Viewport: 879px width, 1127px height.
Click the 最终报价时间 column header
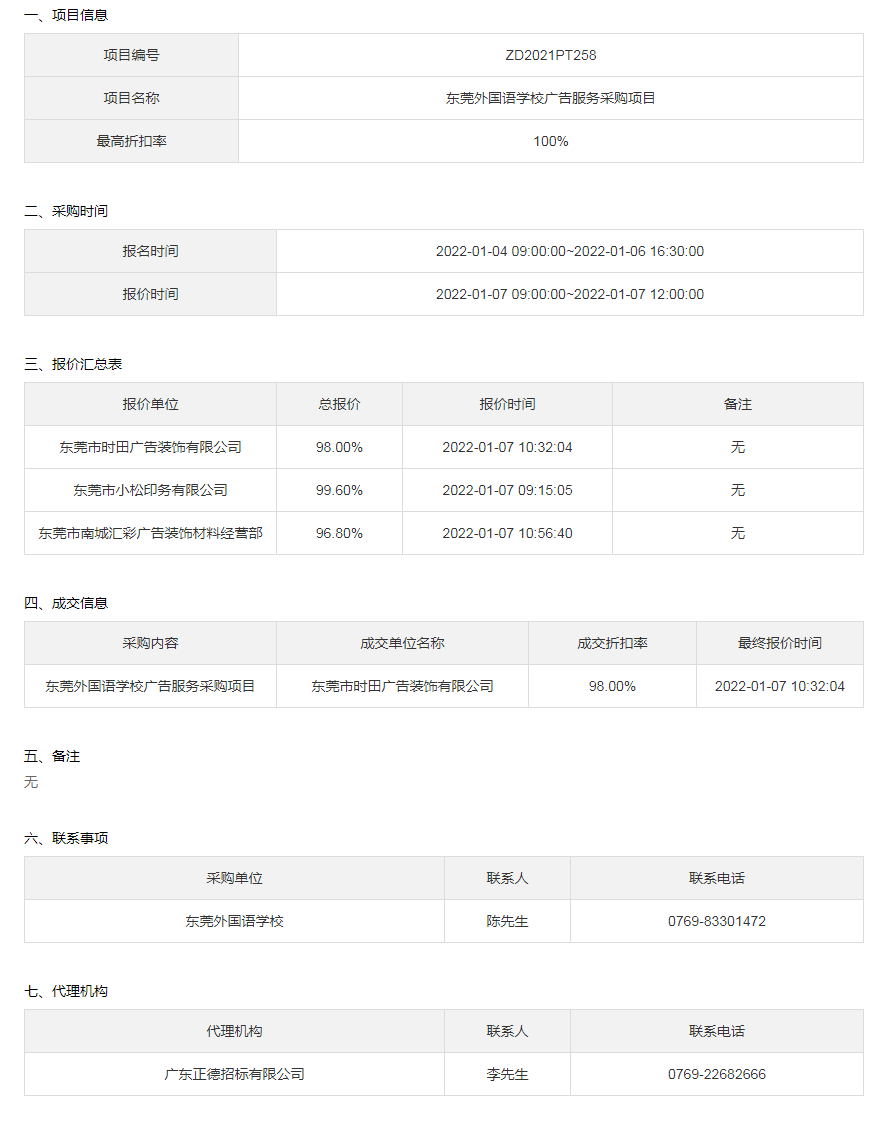(780, 643)
